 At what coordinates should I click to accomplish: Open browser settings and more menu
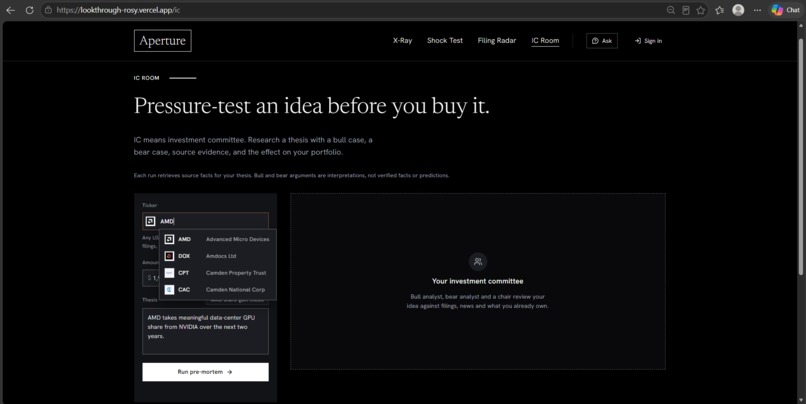(x=757, y=10)
